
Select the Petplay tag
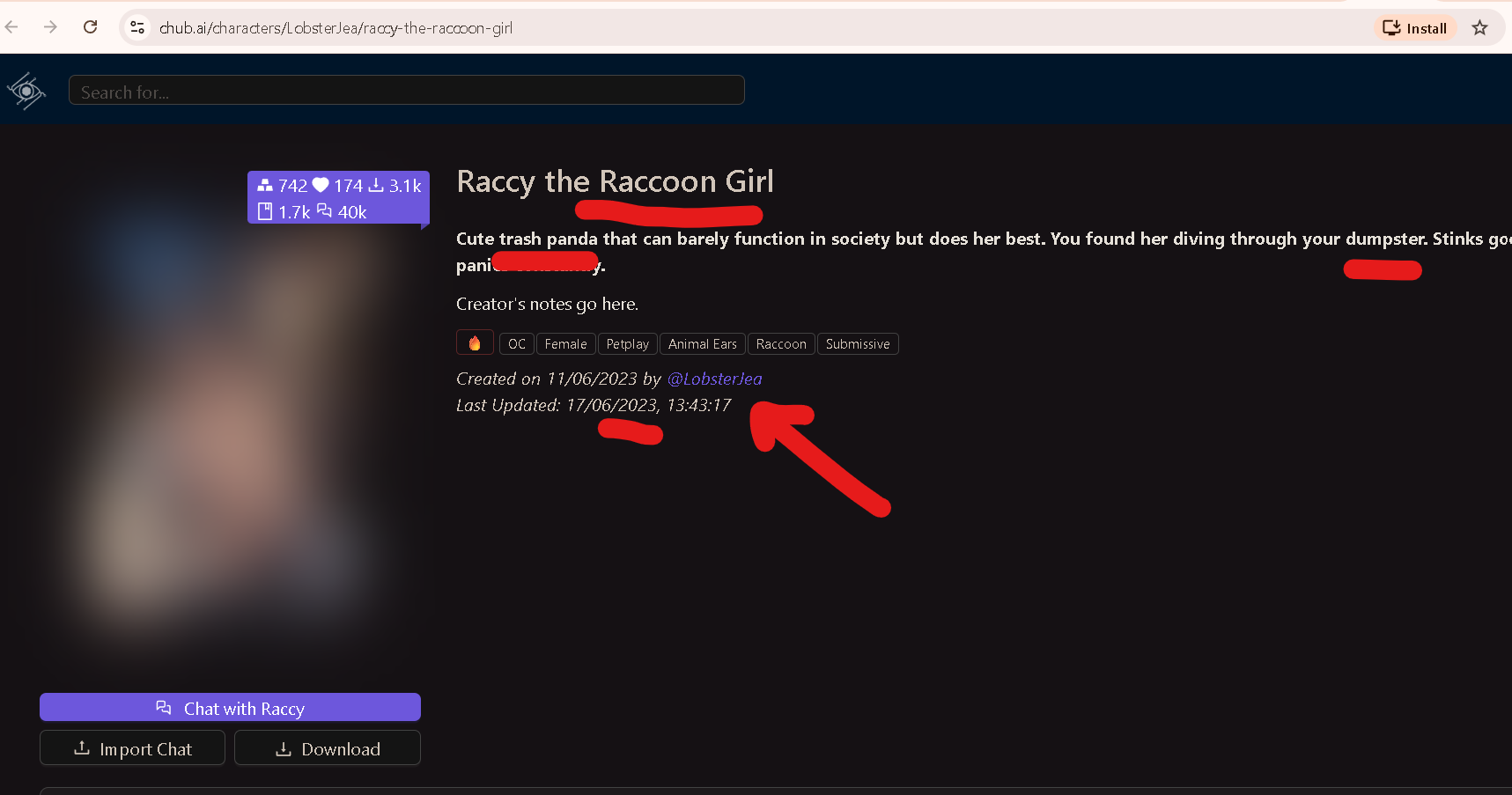pyautogui.click(x=627, y=344)
